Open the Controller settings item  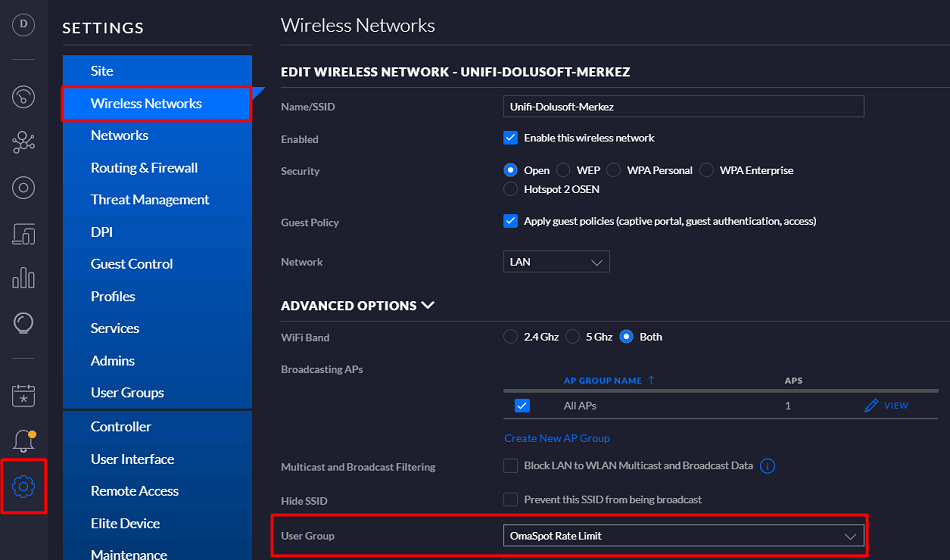tap(157, 427)
